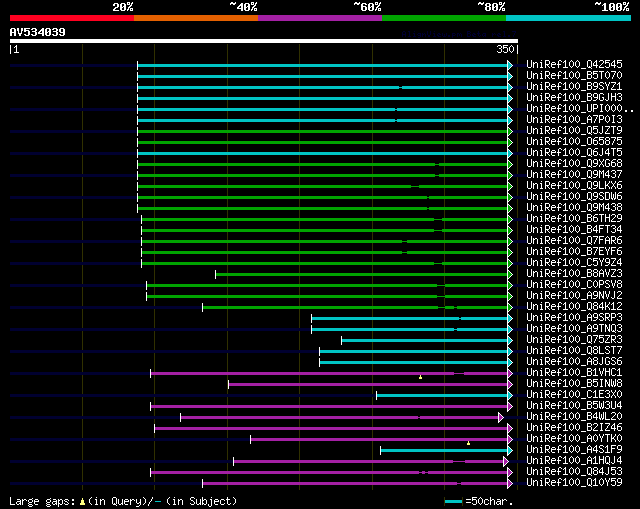640x509 pixels.
Task: Choose the UniRef100_A1HQJ4 label
Action: pos(574,461)
